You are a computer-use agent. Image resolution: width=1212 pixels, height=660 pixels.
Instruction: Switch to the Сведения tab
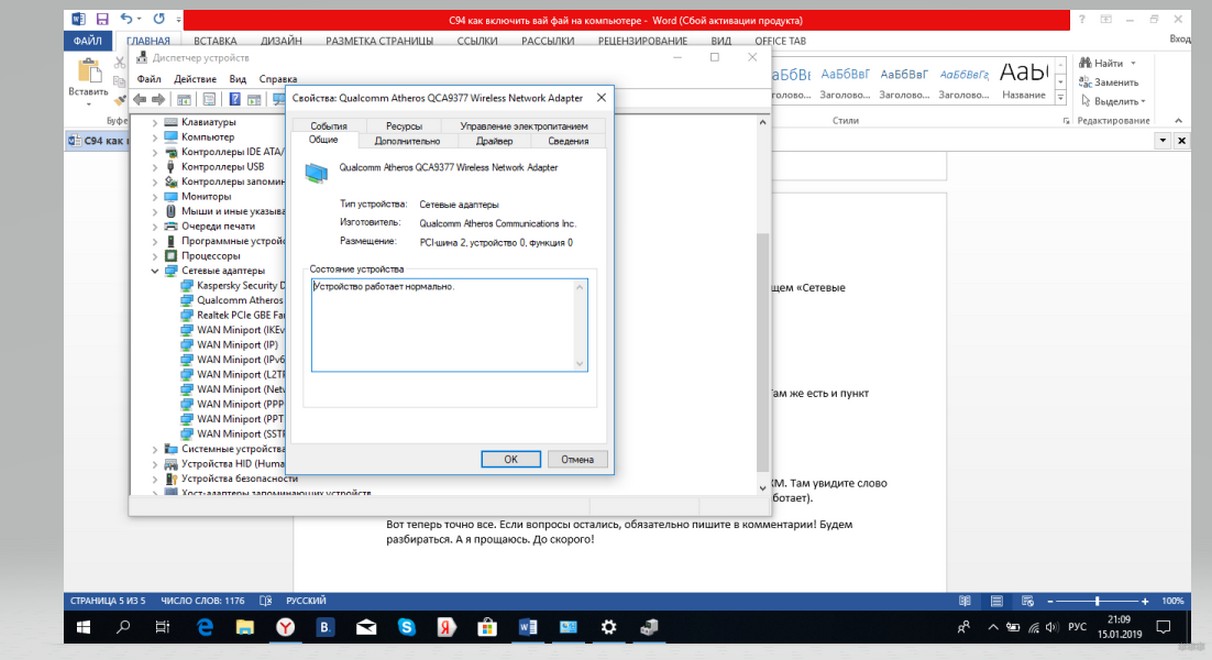coord(568,141)
